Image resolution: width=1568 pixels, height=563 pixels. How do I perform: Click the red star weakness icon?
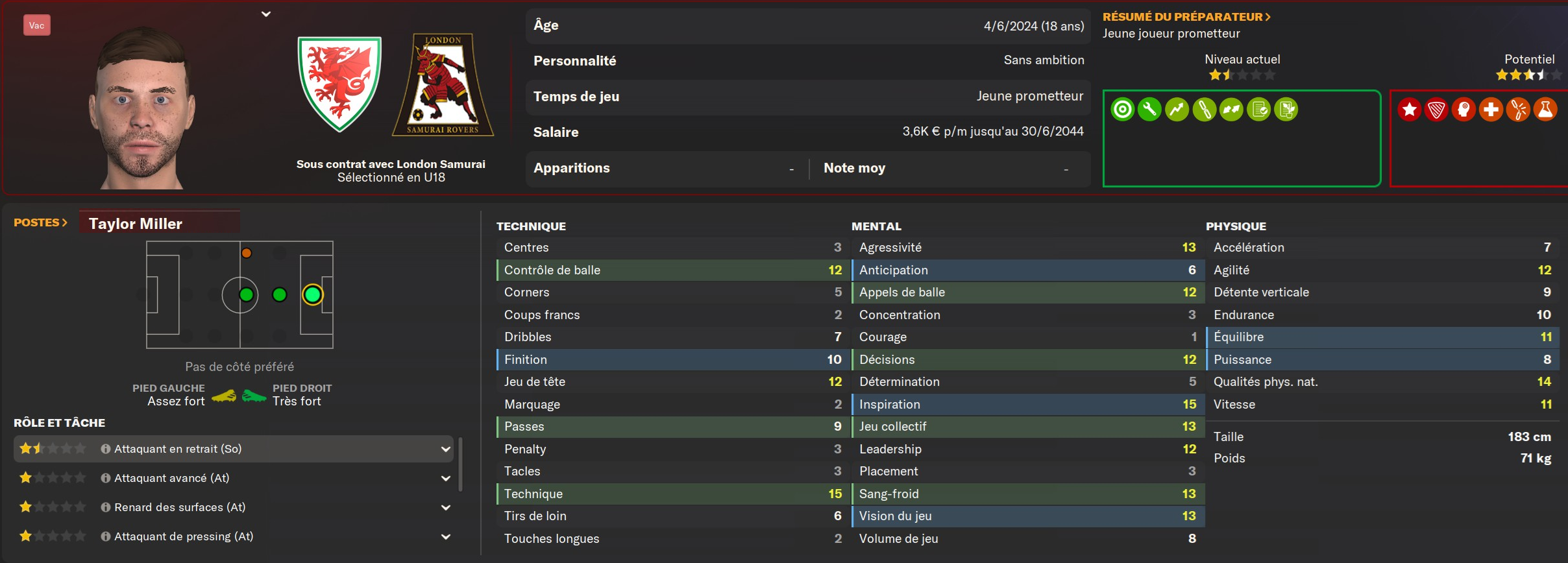(x=1409, y=110)
